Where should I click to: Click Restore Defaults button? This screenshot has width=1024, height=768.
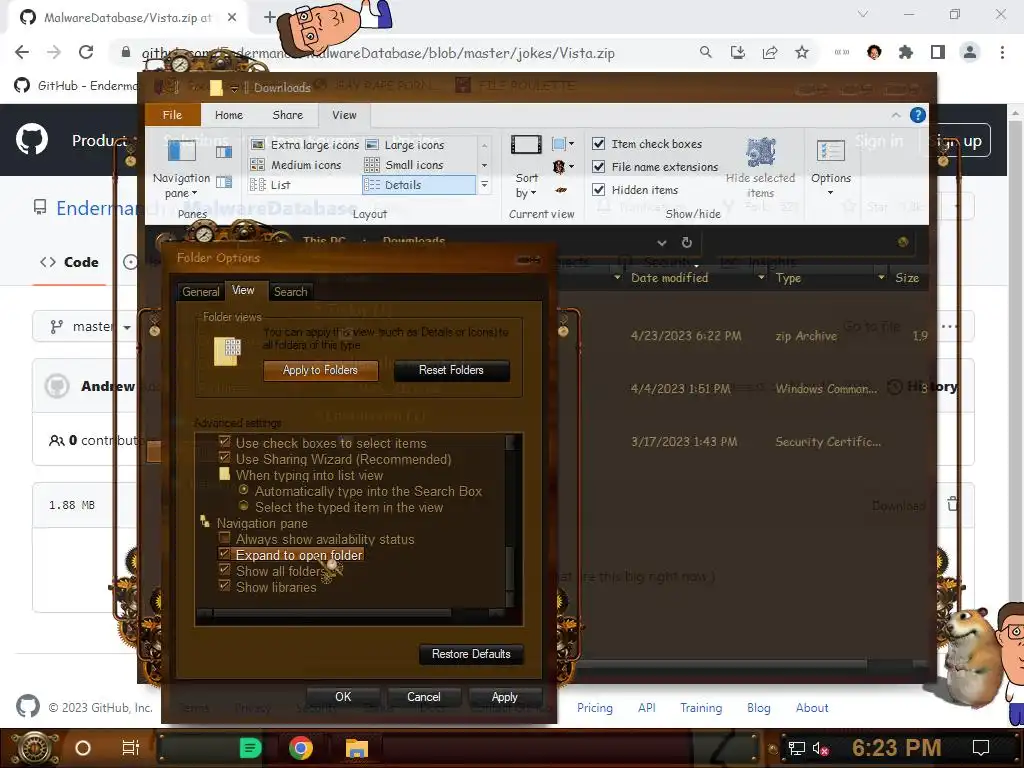(471, 654)
